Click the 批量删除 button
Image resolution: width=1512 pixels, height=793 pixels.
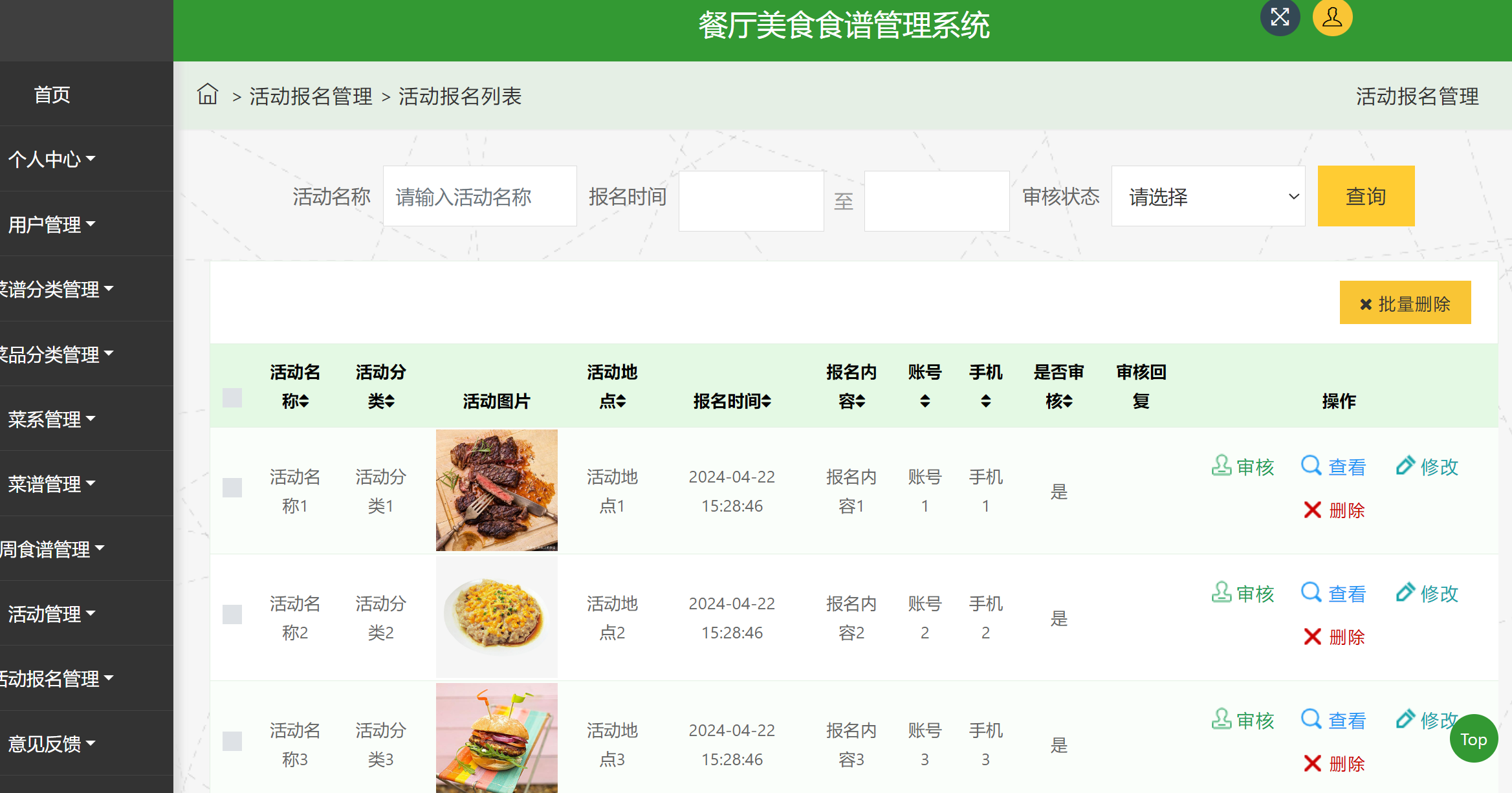tap(1405, 302)
